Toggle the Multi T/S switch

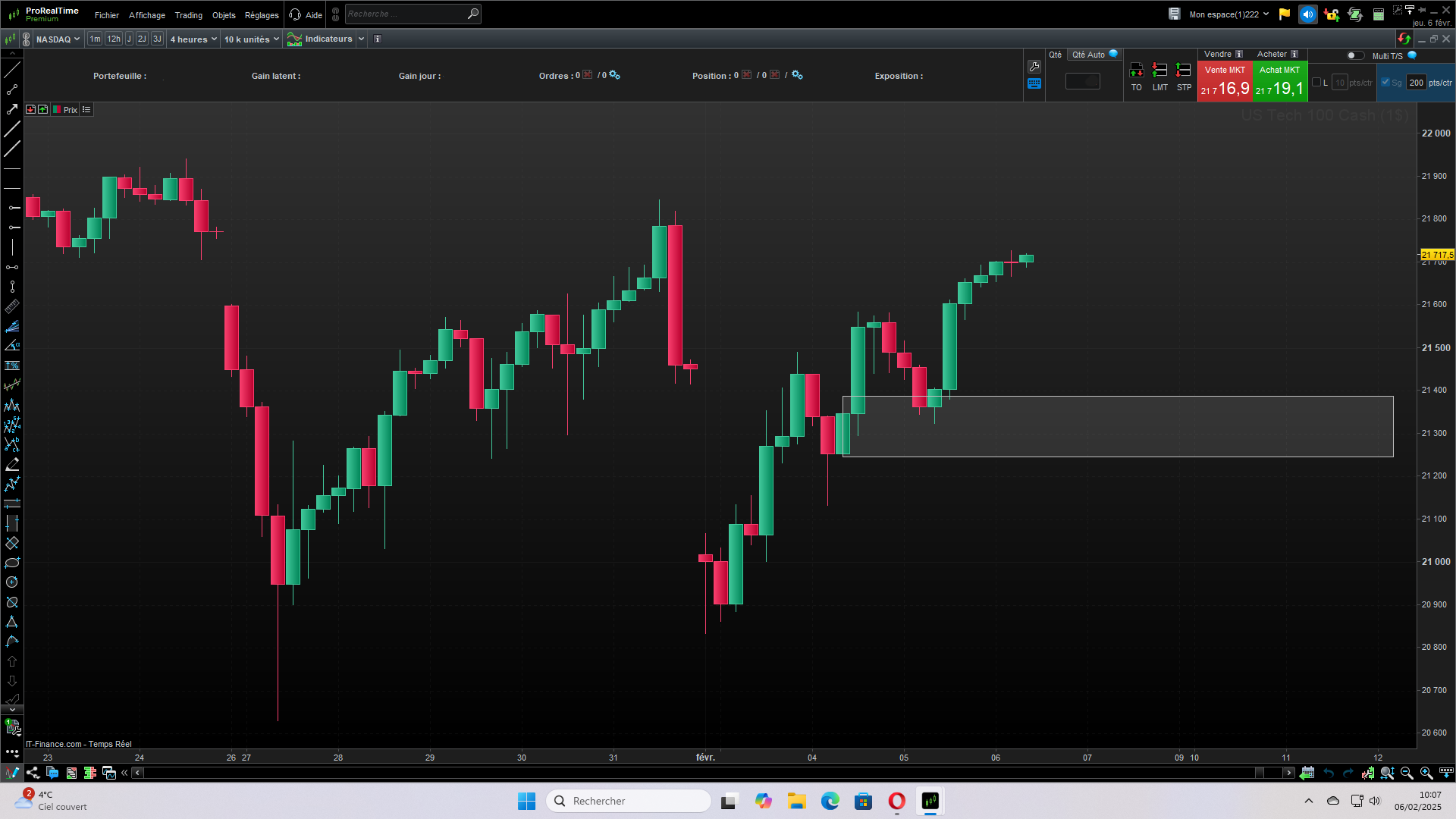1354,55
